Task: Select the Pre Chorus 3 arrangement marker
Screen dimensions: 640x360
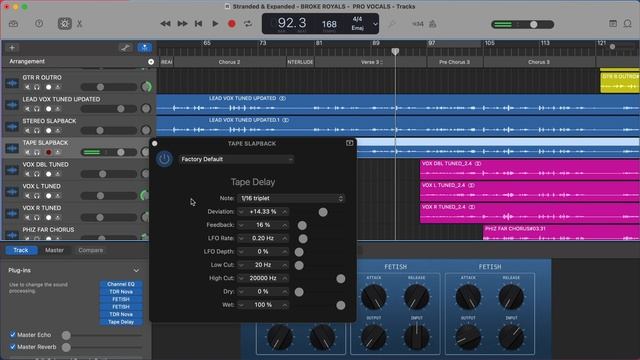Action: point(455,62)
